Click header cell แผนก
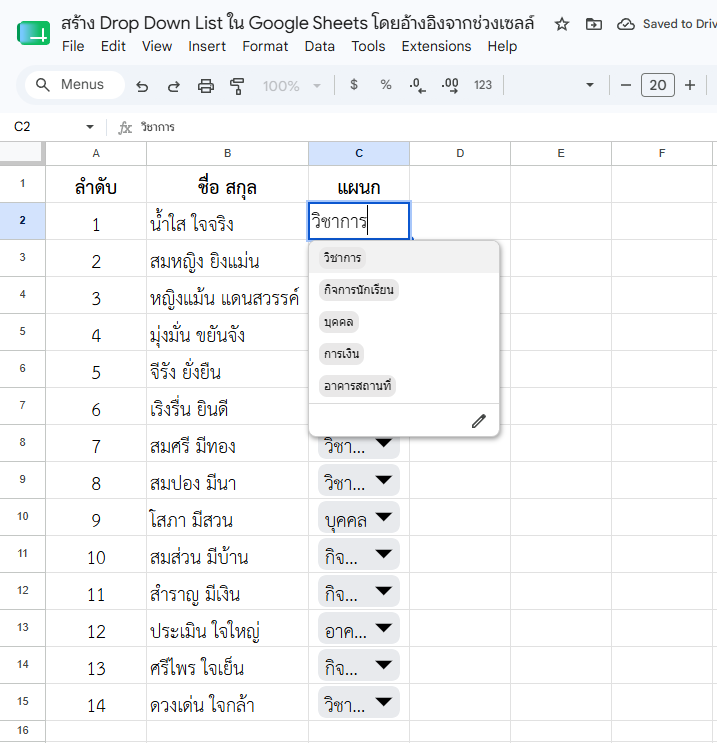 359,184
